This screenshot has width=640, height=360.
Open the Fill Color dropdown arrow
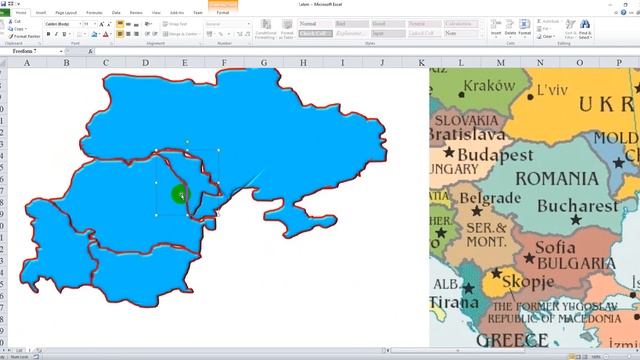point(99,34)
